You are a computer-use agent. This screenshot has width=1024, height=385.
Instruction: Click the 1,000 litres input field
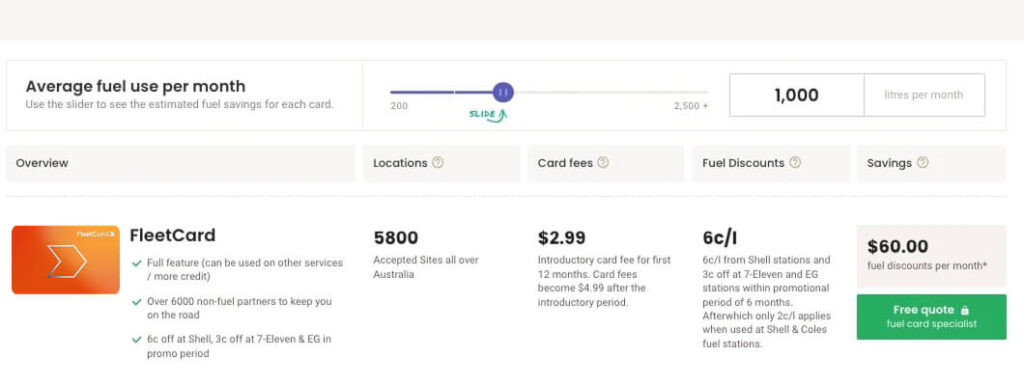796,95
